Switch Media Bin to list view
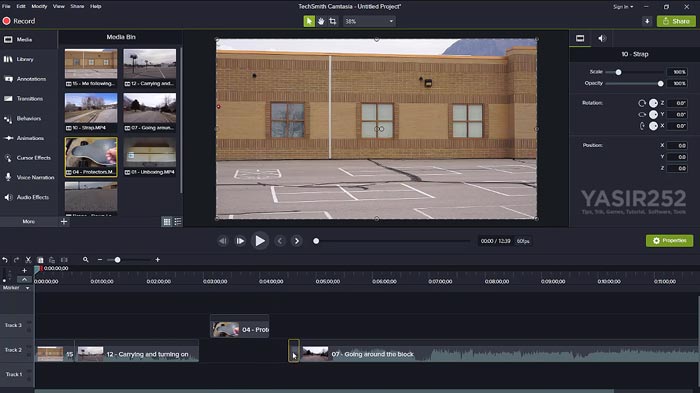This screenshot has width=700, height=393. 178,222
